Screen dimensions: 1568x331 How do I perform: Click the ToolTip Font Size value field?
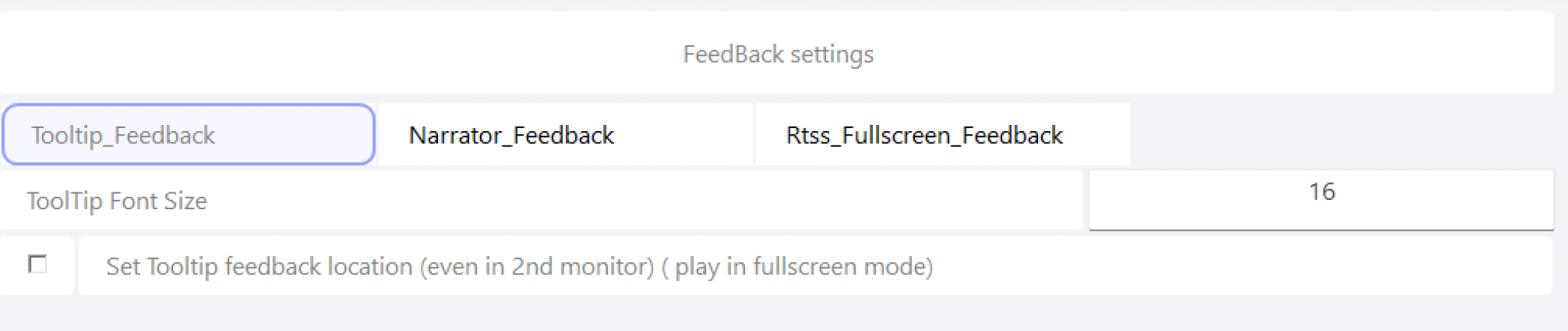coord(1321,192)
